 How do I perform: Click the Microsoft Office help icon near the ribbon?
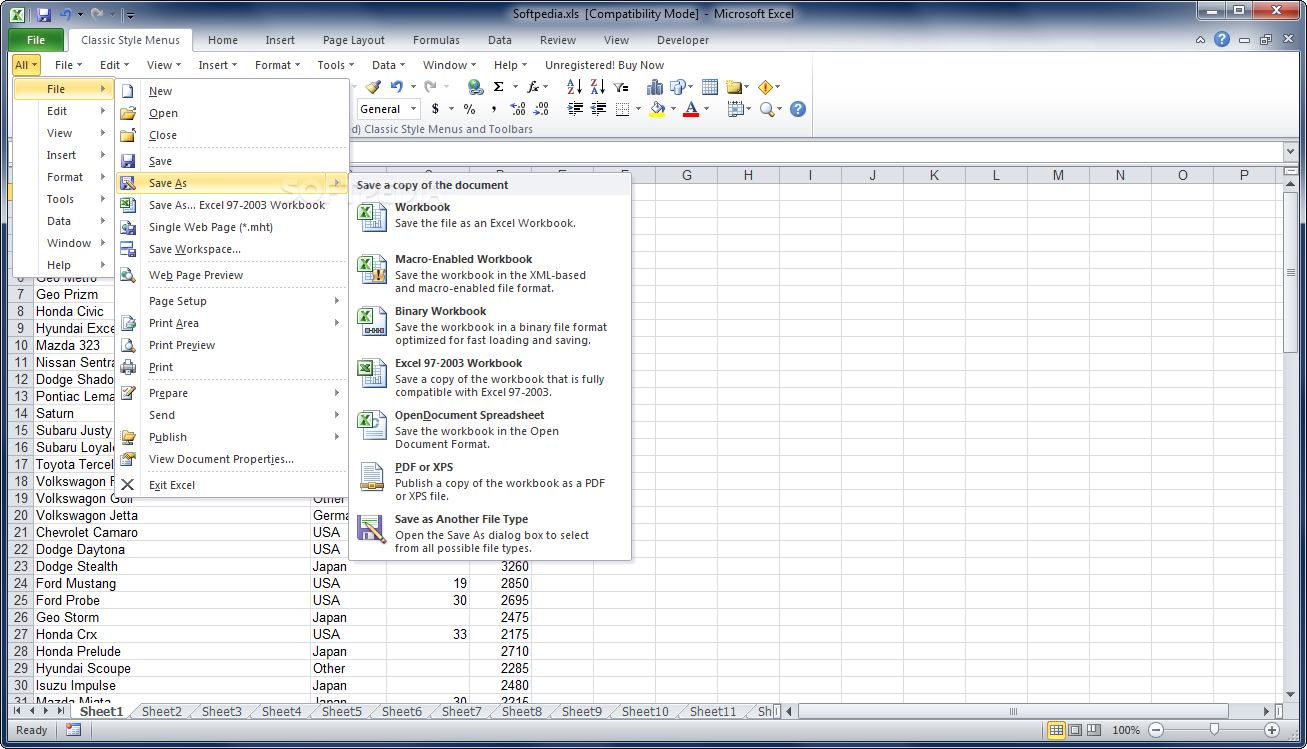(1222, 40)
